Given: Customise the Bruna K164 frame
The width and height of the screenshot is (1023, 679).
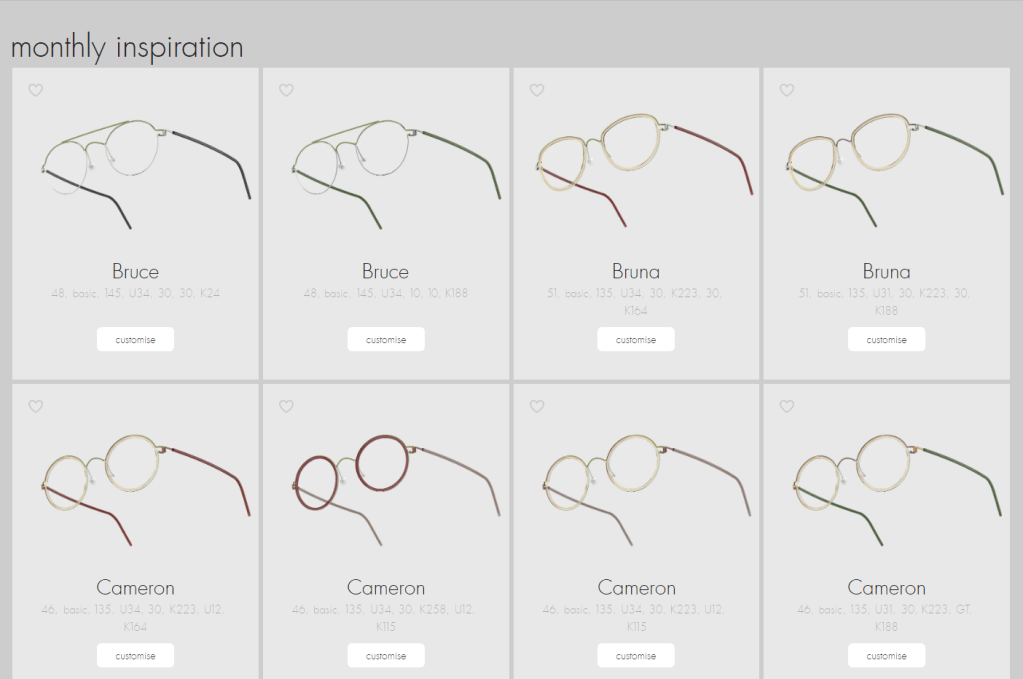Looking at the screenshot, I should tap(636, 340).
